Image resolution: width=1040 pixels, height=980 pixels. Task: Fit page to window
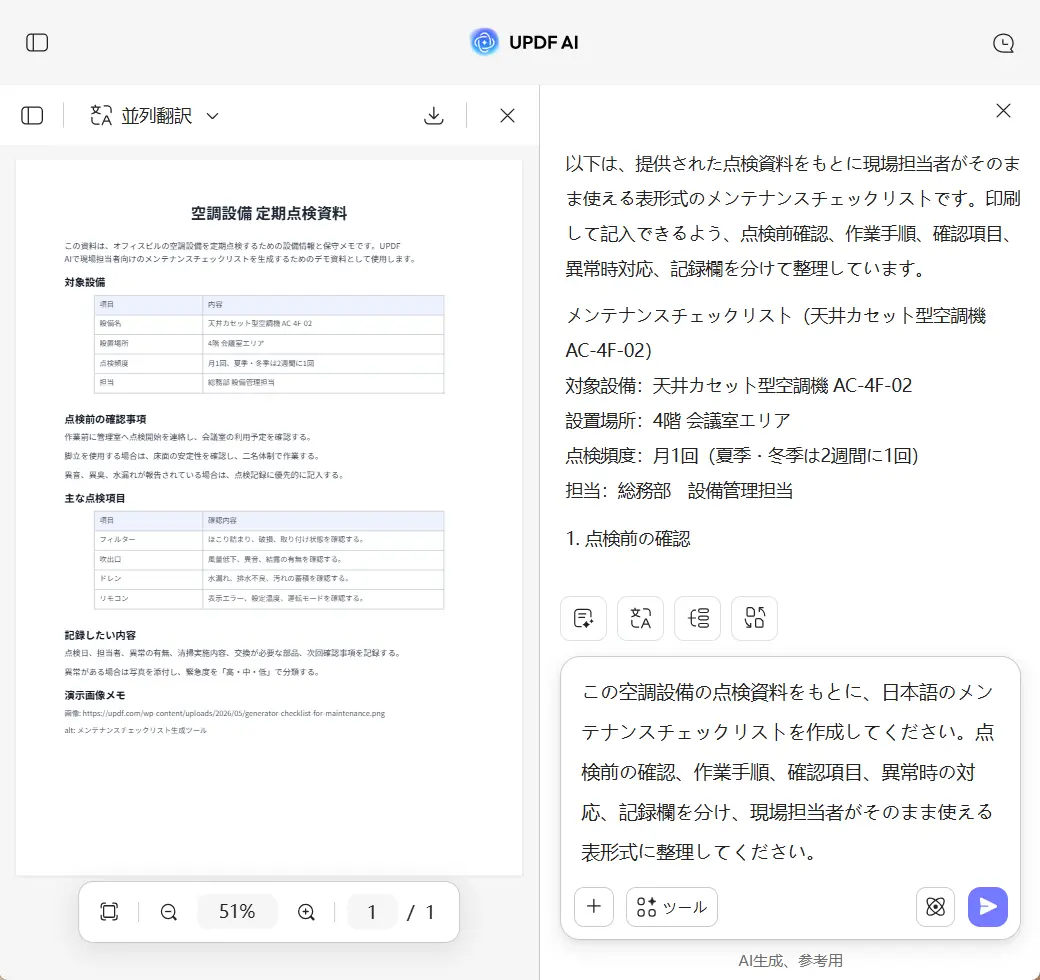click(x=109, y=912)
